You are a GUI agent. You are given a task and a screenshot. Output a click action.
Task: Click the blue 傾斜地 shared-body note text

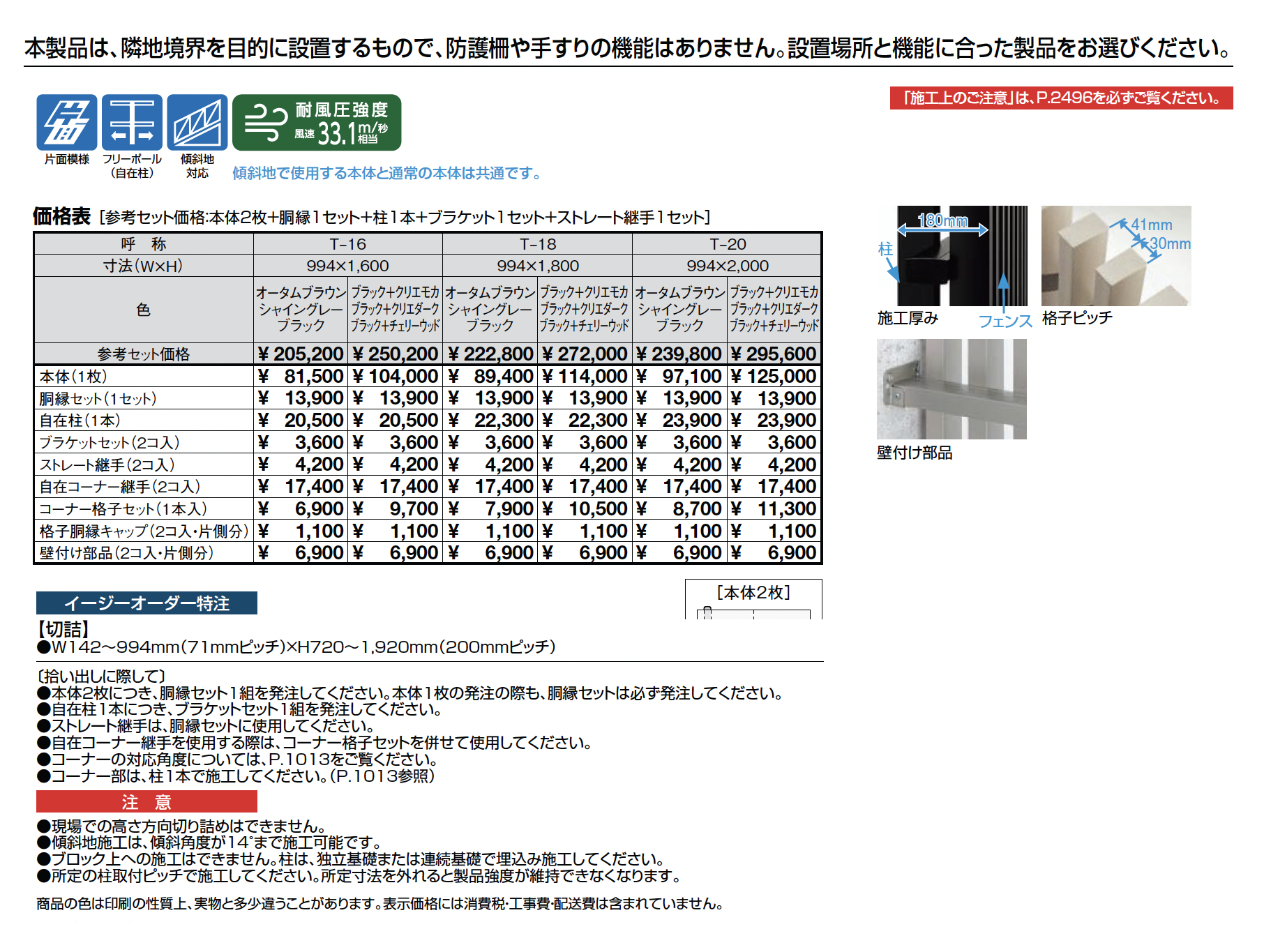click(x=386, y=174)
